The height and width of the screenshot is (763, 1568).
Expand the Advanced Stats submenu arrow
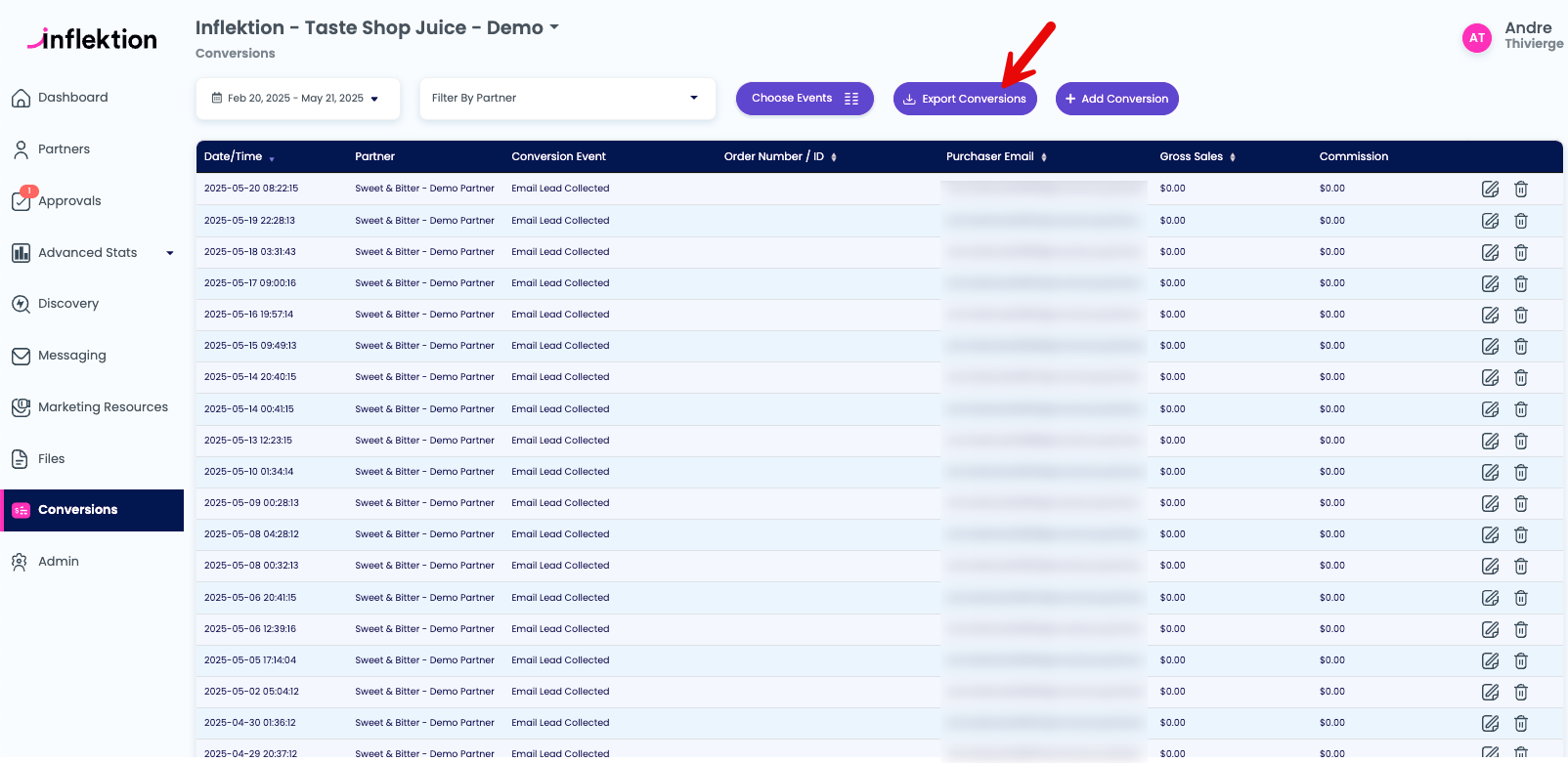pos(170,253)
